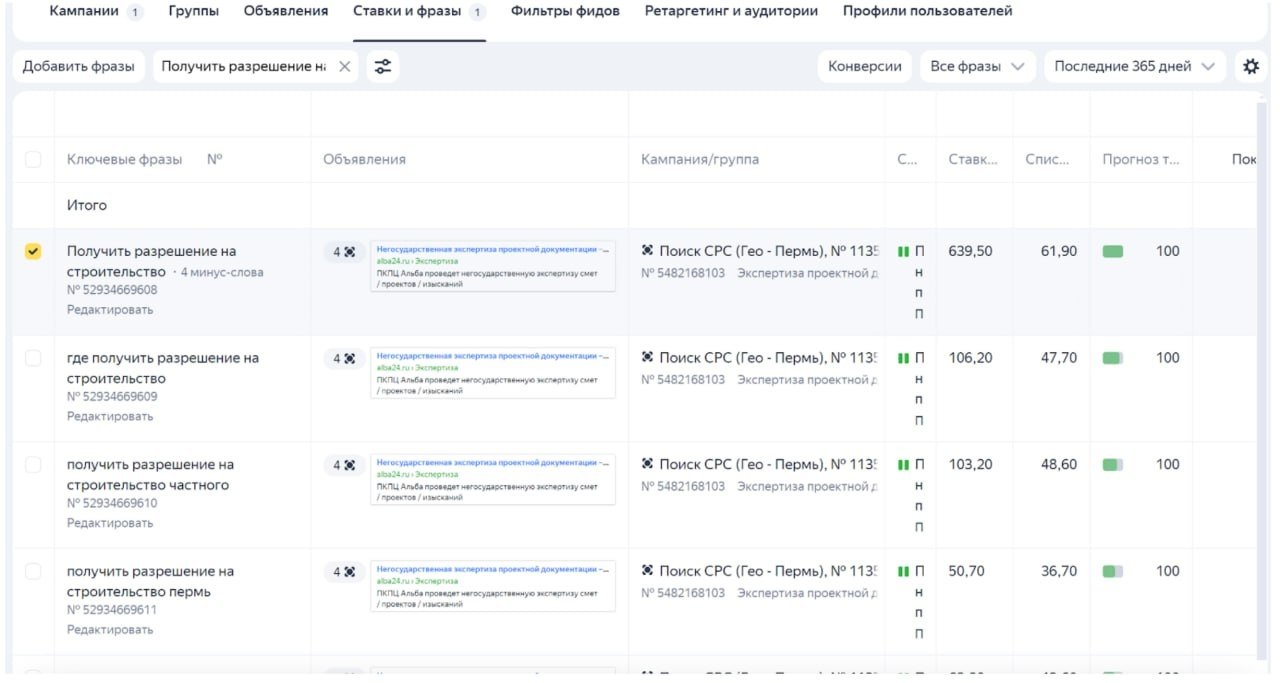This screenshot has height=683, width=1280.
Task: Click the Добавить фразы button
Action: click(79, 66)
